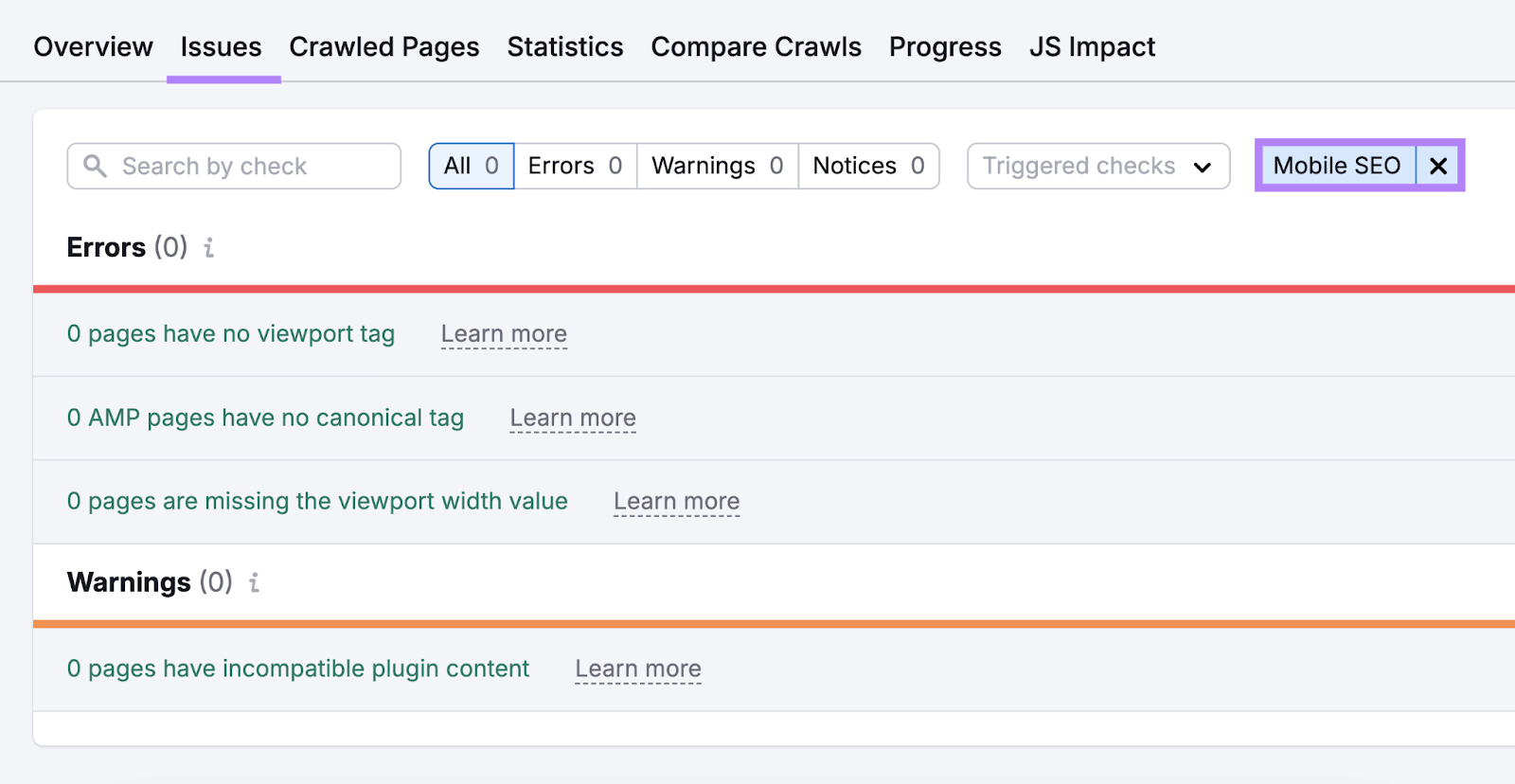Filter by Errors only
Viewport: 1515px width, 784px height.
(x=575, y=166)
